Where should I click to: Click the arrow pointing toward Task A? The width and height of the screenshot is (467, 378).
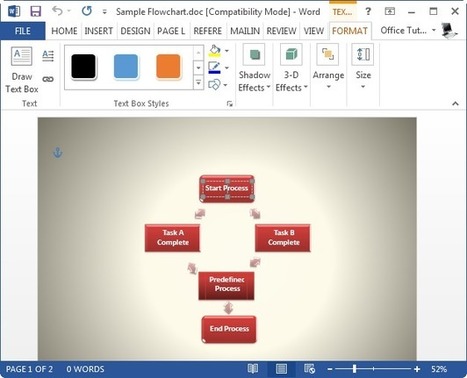click(x=200, y=214)
